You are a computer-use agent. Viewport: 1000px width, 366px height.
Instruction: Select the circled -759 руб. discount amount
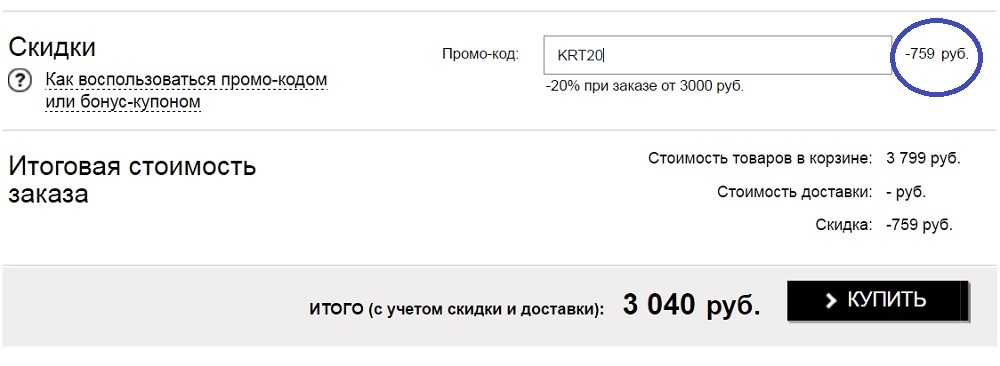(936, 54)
